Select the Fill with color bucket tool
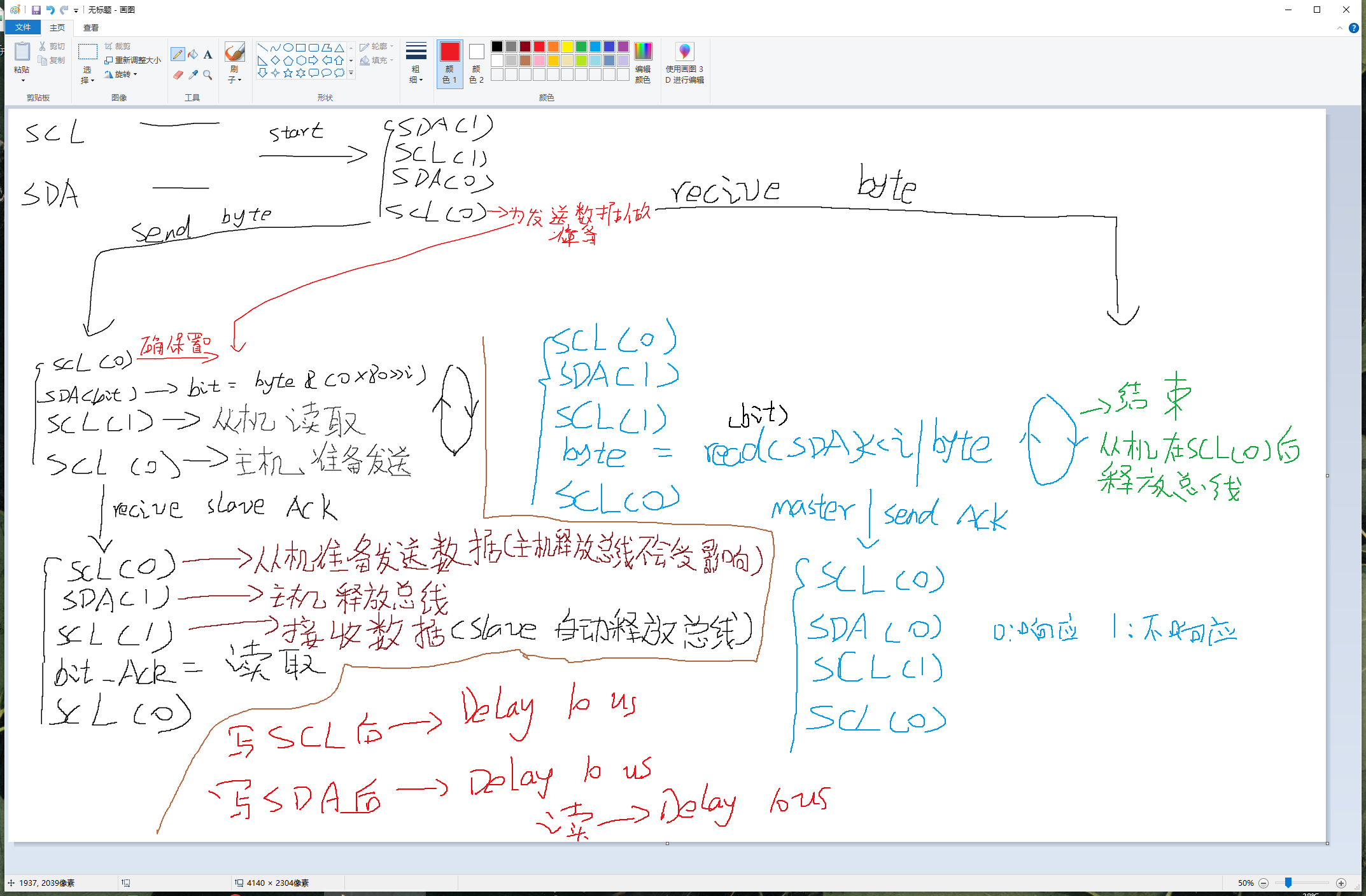Viewport: 1366px width, 896px height. pyautogui.click(x=193, y=55)
